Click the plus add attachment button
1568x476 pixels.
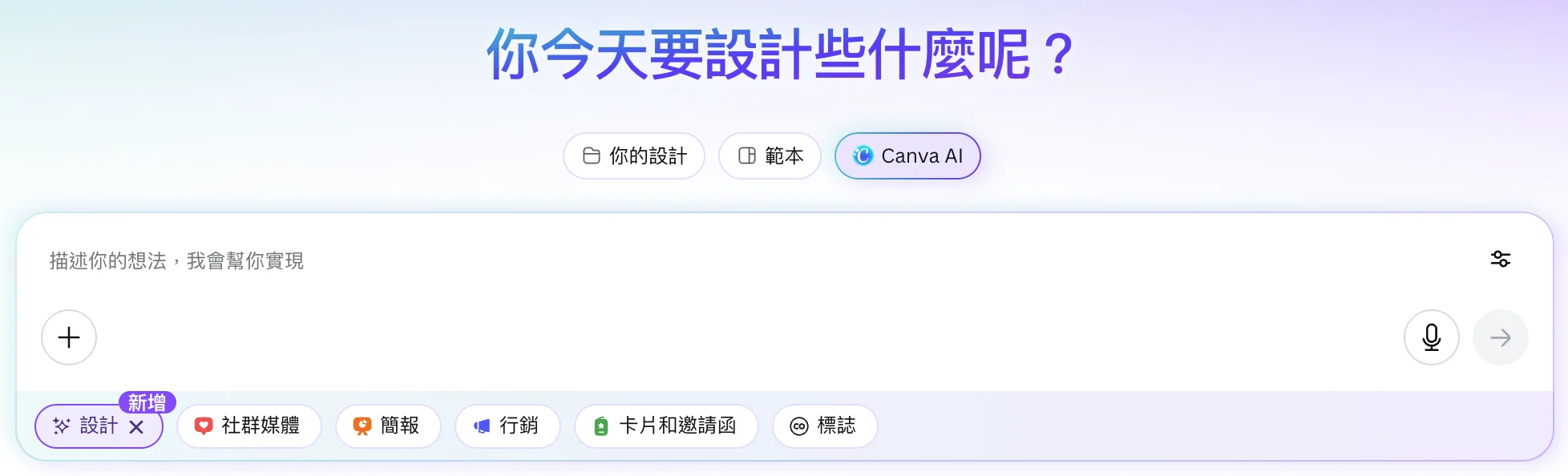click(x=69, y=337)
